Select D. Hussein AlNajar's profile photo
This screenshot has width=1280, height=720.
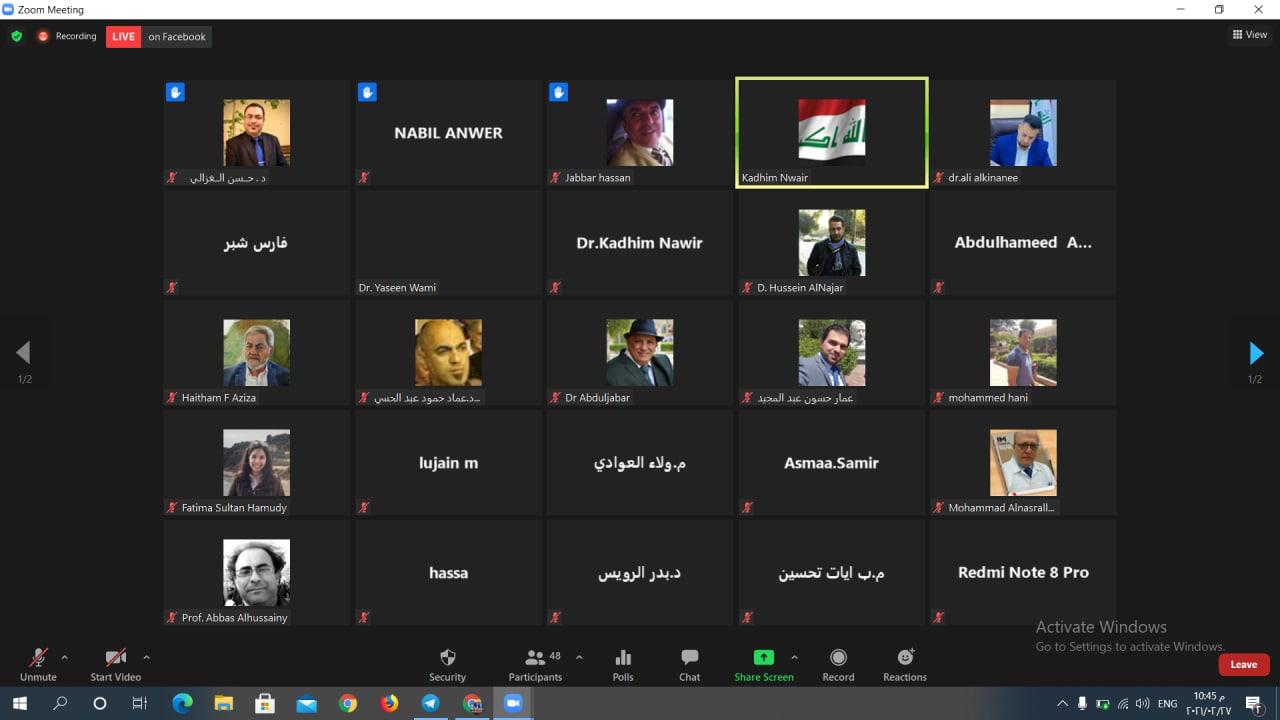pyautogui.click(x=832, y=243)
